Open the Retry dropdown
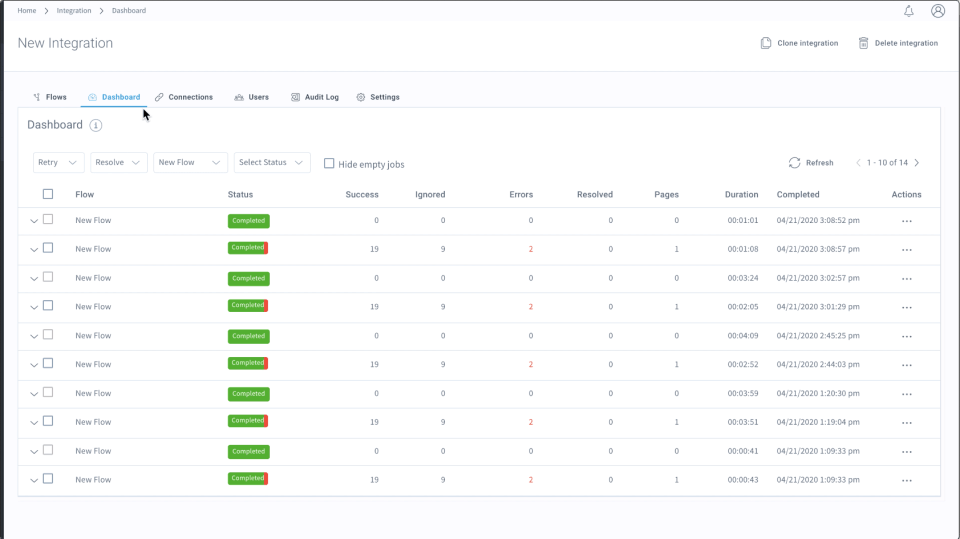This screenshot has height=539, width=960. coord(59,162)
